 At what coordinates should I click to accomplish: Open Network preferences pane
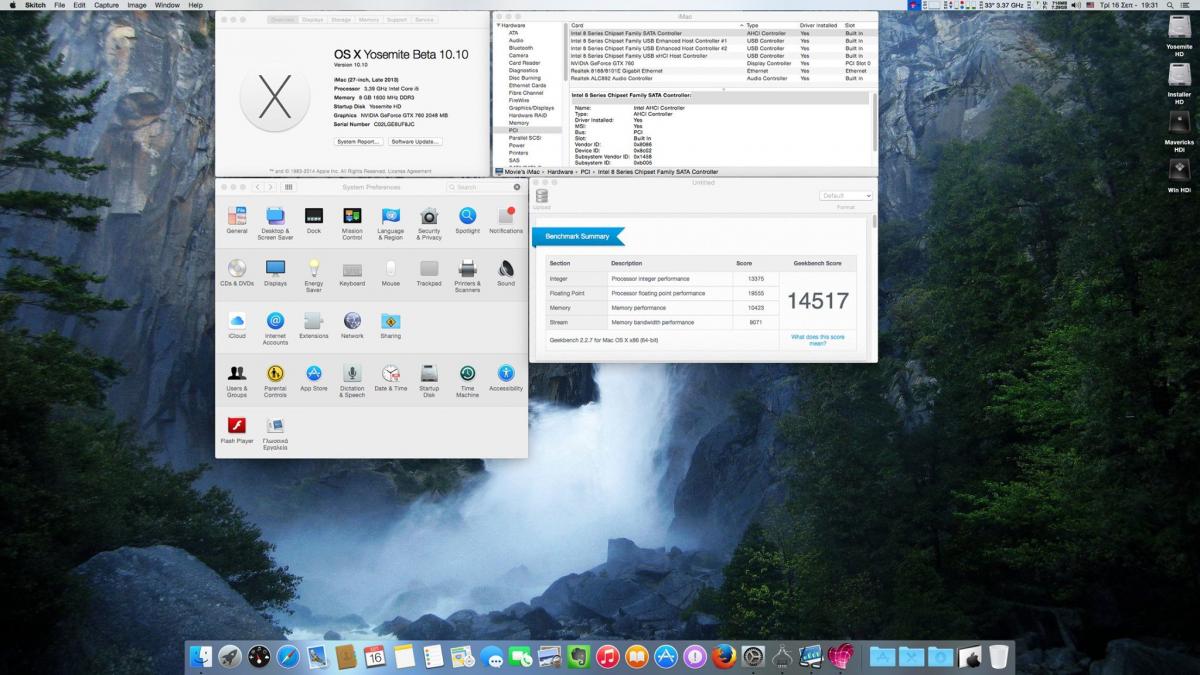coord(352,325)
